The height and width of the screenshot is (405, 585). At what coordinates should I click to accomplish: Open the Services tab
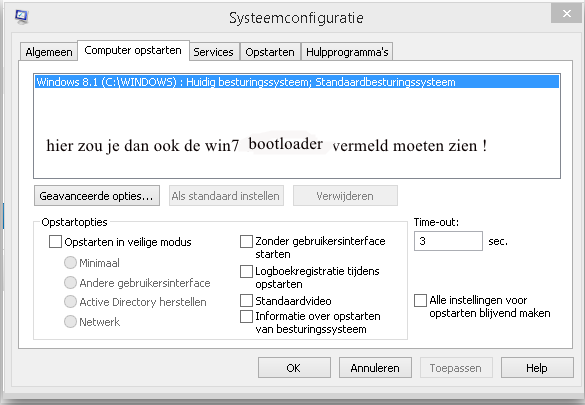click(x=213, y=52)
